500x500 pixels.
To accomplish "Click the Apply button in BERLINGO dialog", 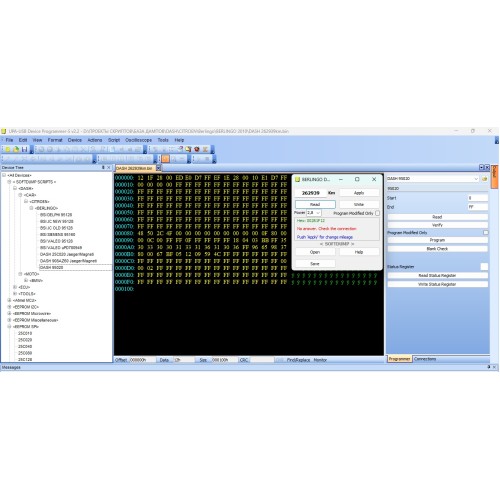I will pos(359,193).
